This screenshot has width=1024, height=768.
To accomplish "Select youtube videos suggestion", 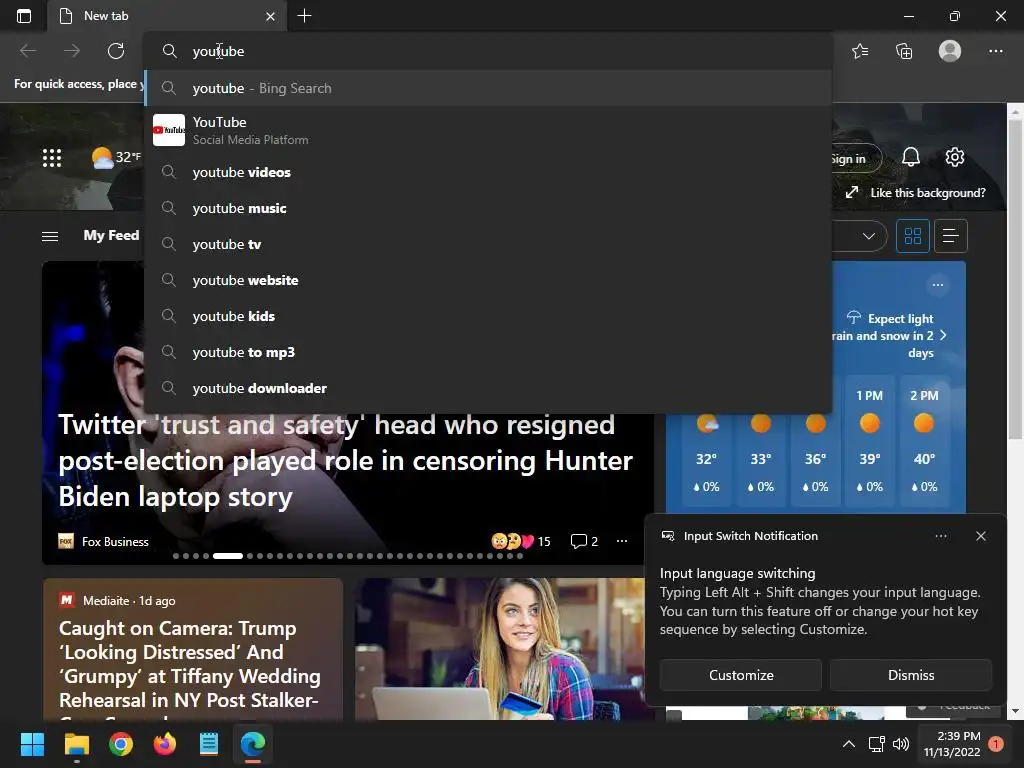I will click(x=488, y=172).
